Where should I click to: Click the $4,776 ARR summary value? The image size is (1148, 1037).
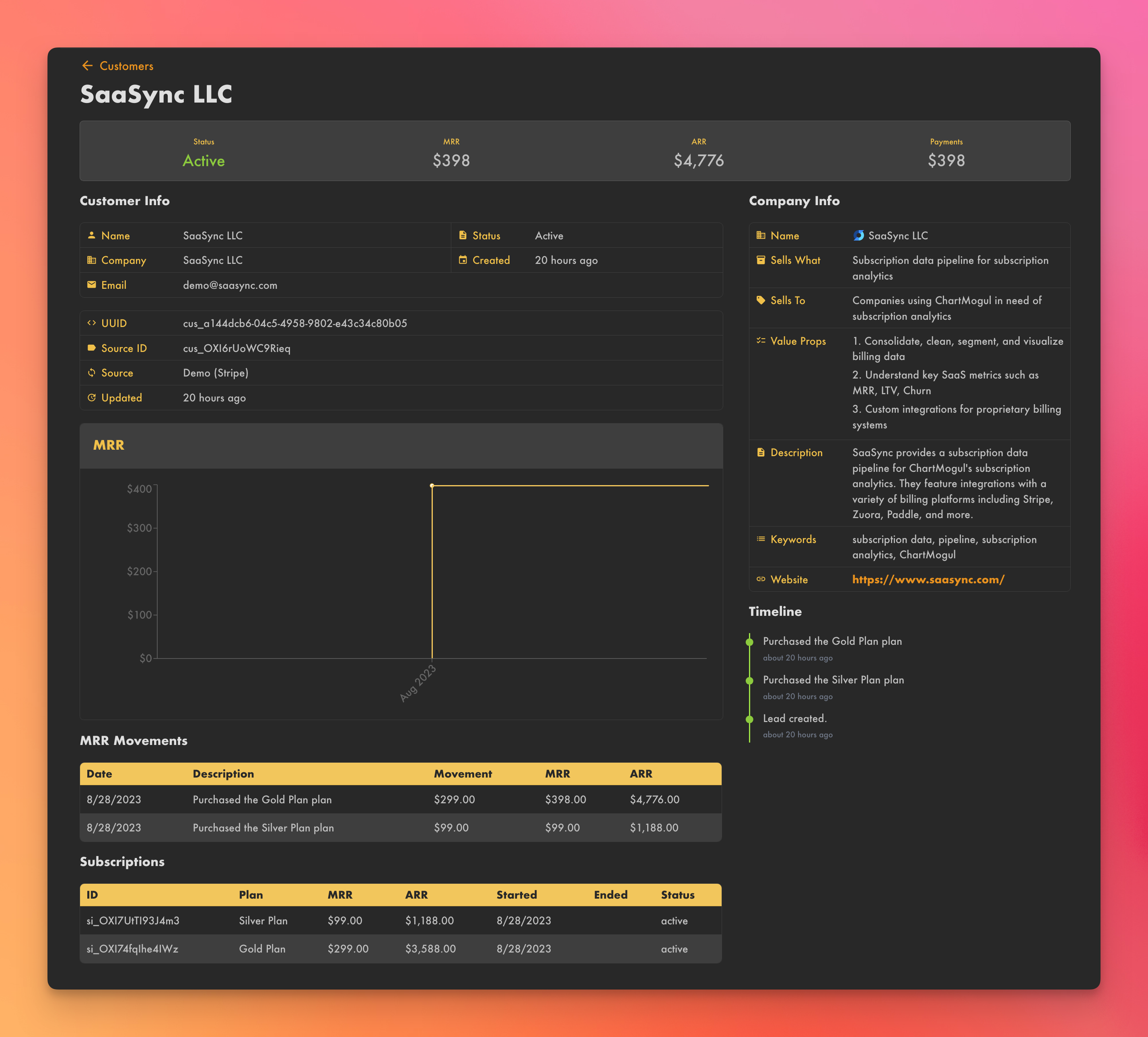coord(699,160)
